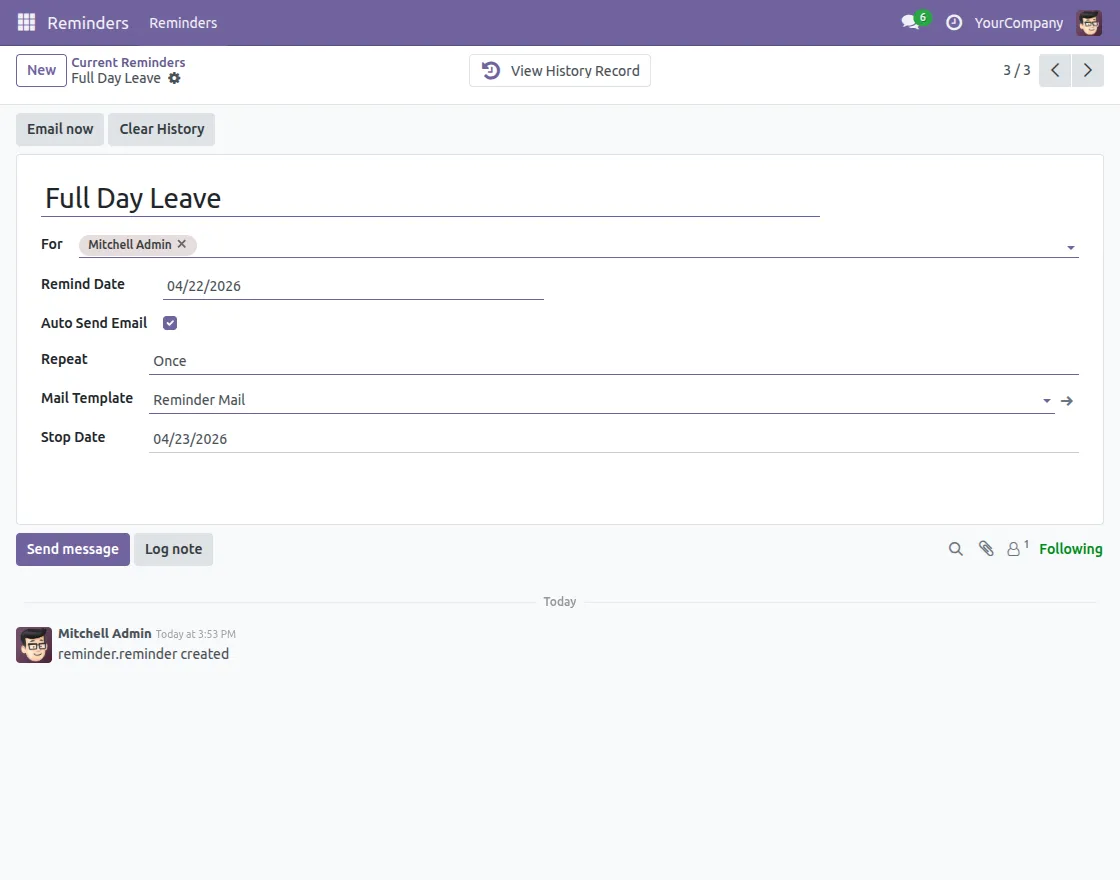Go to previous record with left chevron

point(1055,70)
